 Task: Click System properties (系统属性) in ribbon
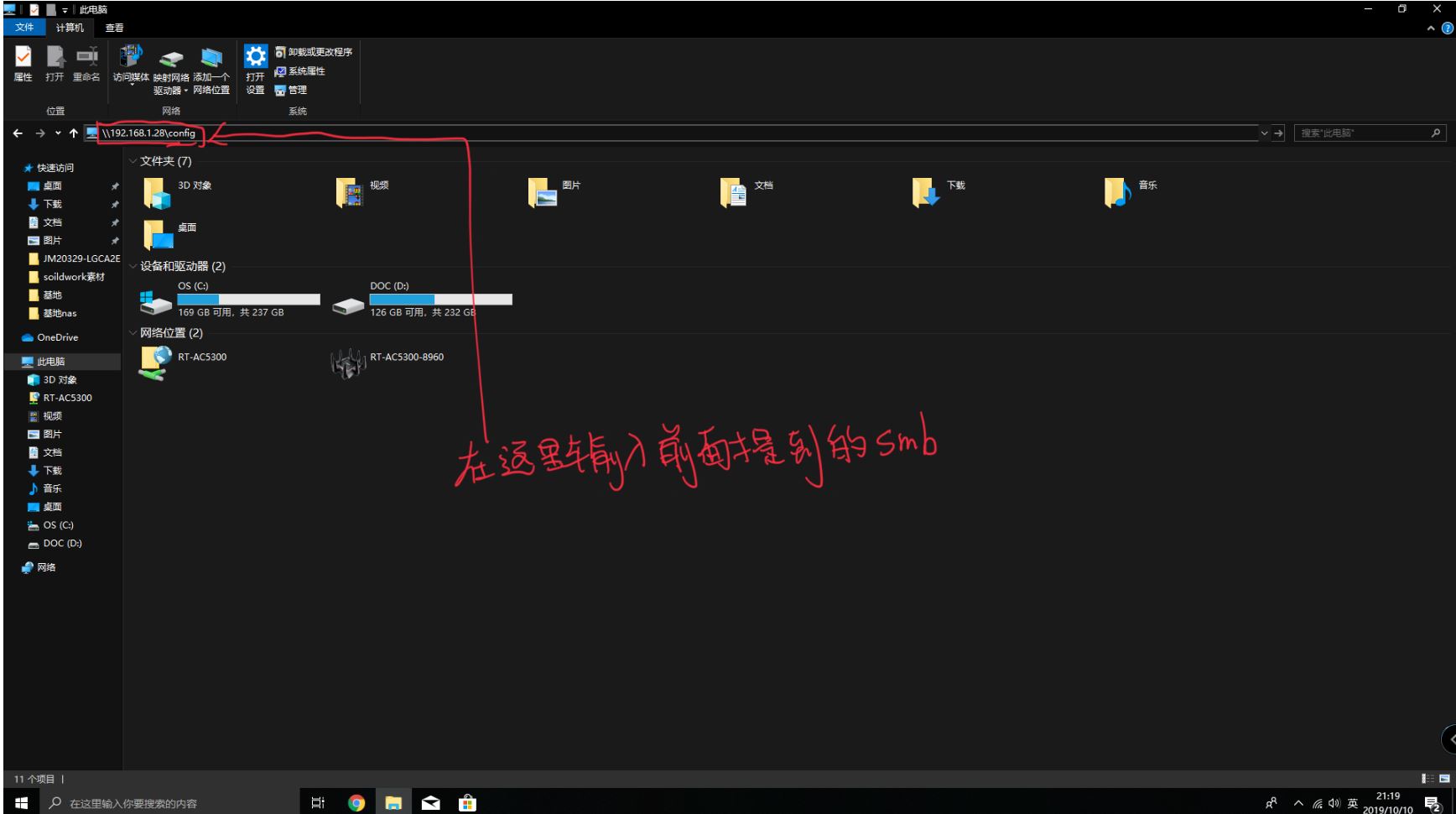pyautogui.click(x=300, y=71)
